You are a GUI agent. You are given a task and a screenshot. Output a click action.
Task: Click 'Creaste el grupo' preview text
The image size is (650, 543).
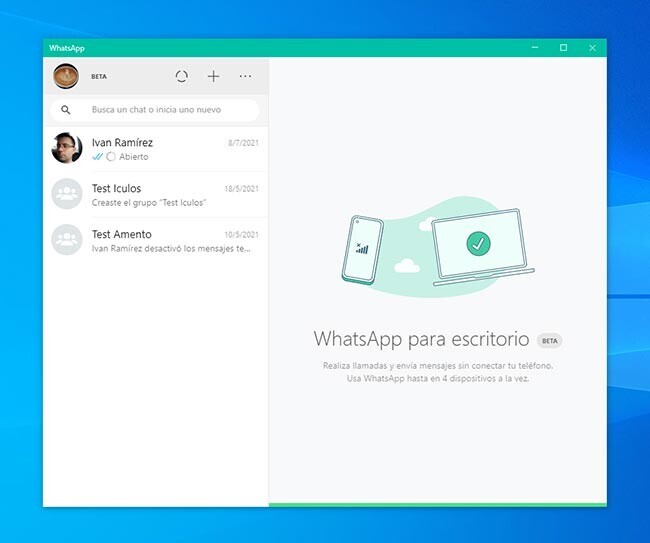(149, 203)
